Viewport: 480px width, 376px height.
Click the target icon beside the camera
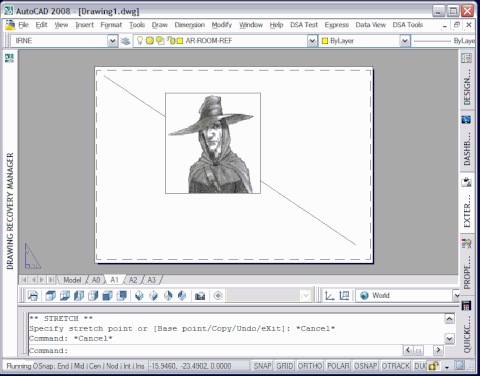pyautogui.click(x=218, y=296)
